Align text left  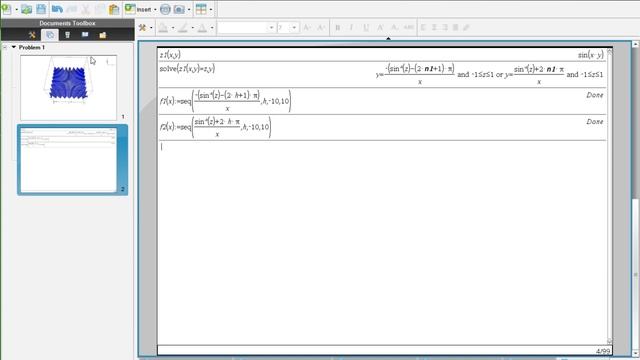click(x=423, y=28)
